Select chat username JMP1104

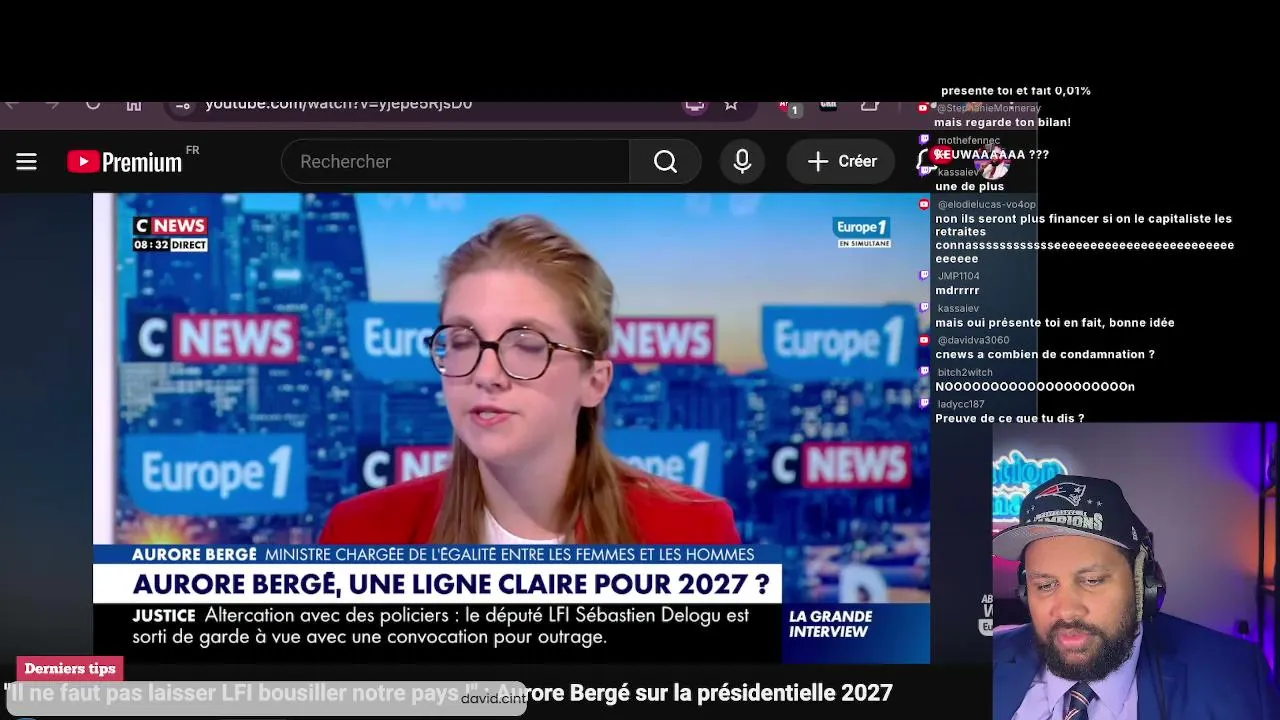pos(958,276)
